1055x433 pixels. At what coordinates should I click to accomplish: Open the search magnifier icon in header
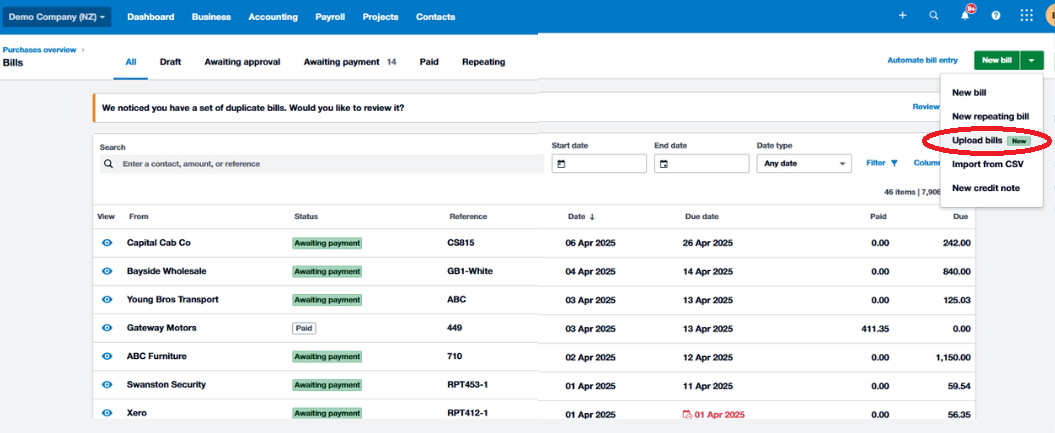[x=934, y=16]
